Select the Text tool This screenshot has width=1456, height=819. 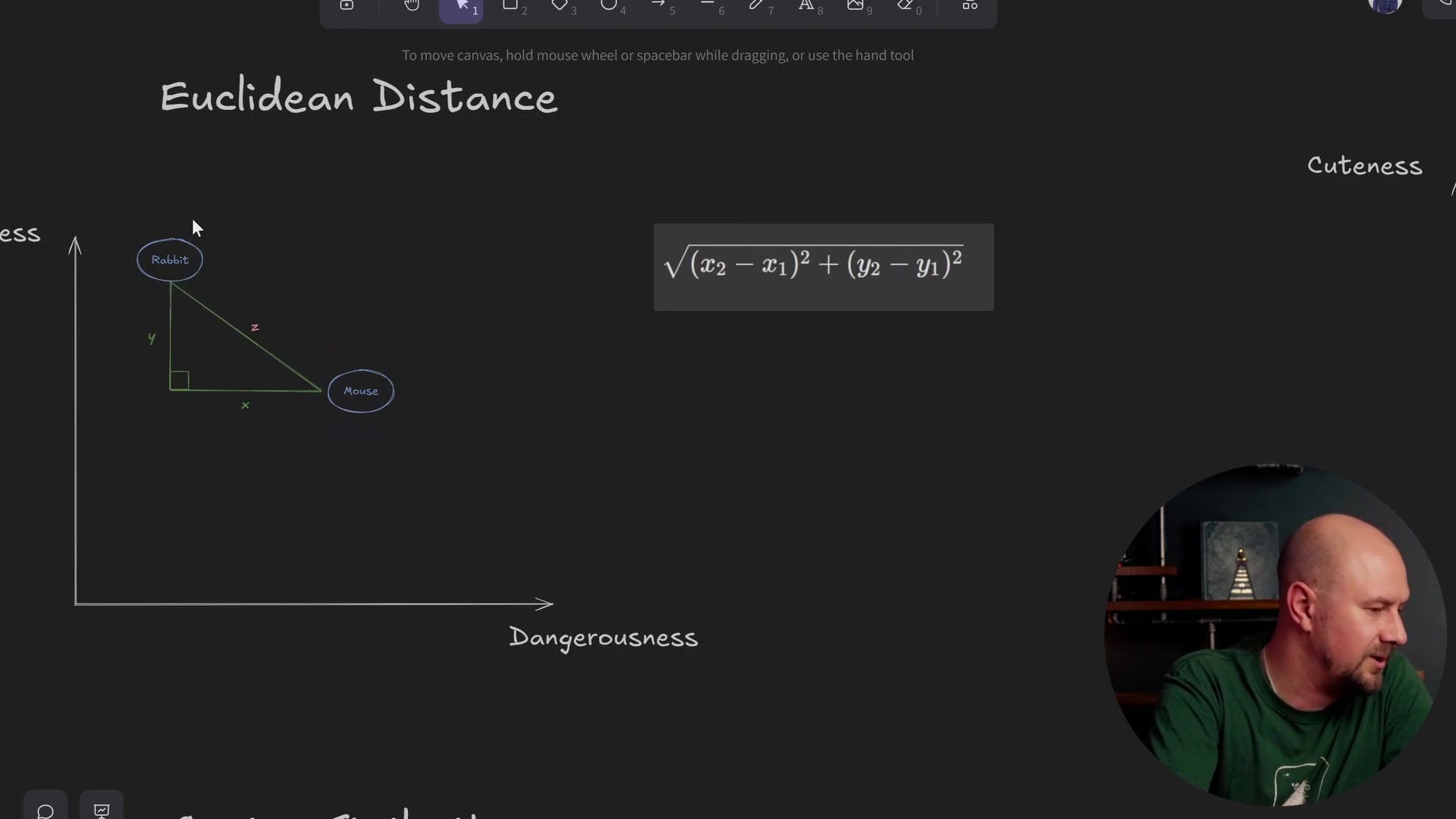point(806,6)
